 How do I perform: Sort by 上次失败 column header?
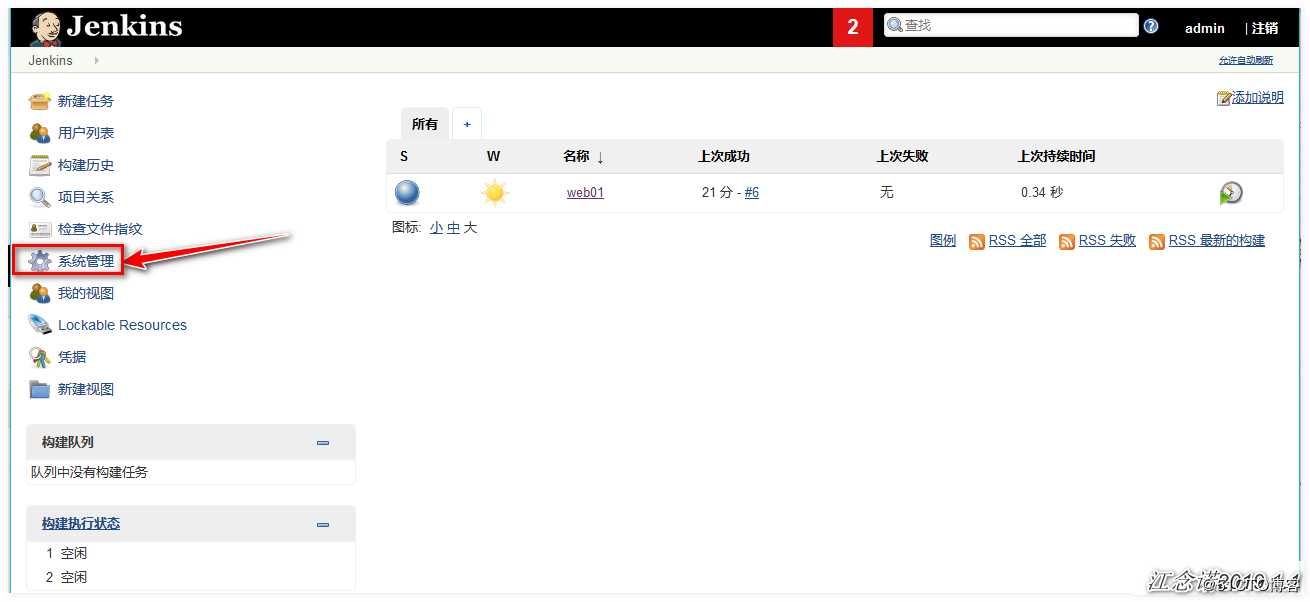(903, 157)
